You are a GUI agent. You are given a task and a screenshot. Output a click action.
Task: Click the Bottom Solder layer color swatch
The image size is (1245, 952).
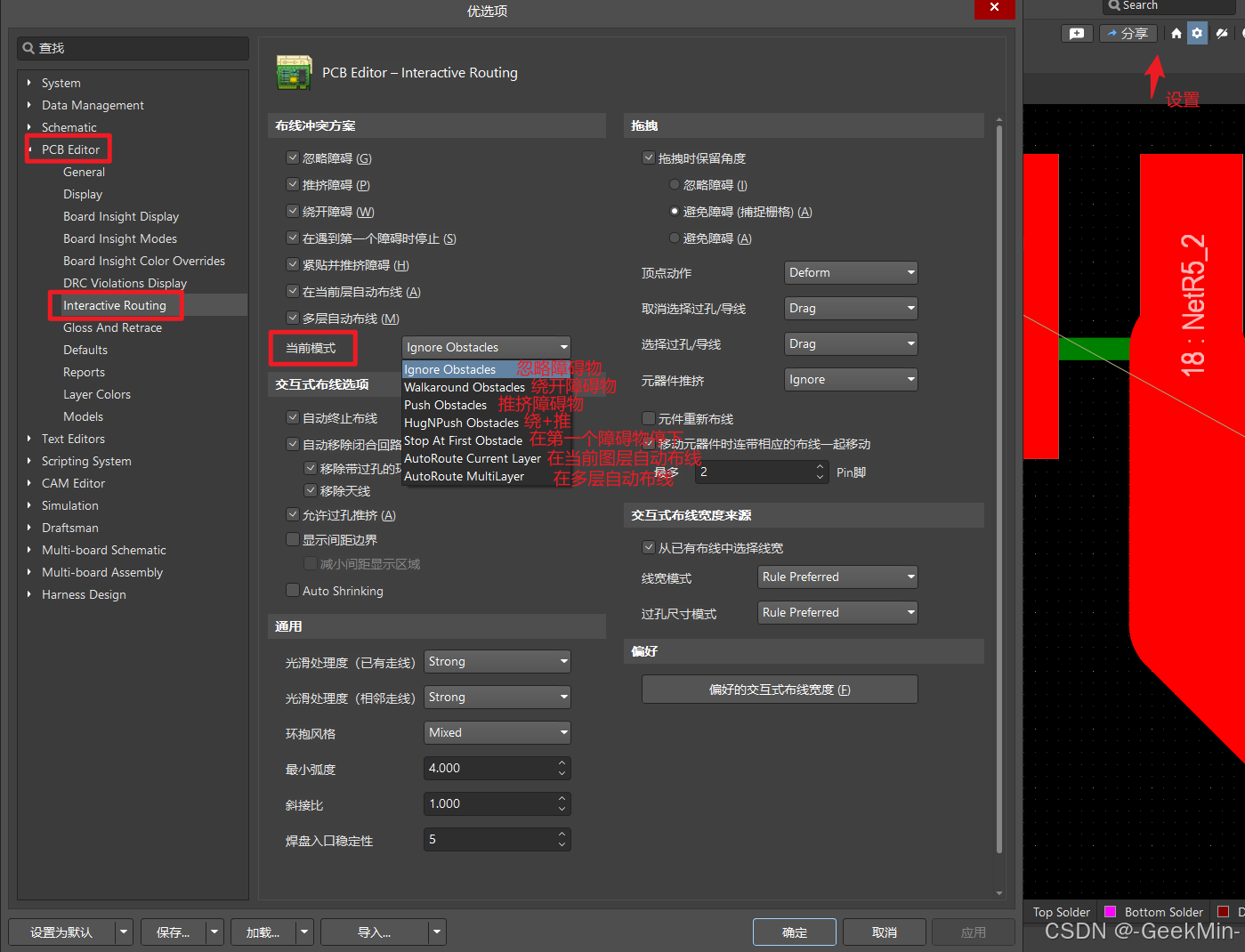(1110, 911)
